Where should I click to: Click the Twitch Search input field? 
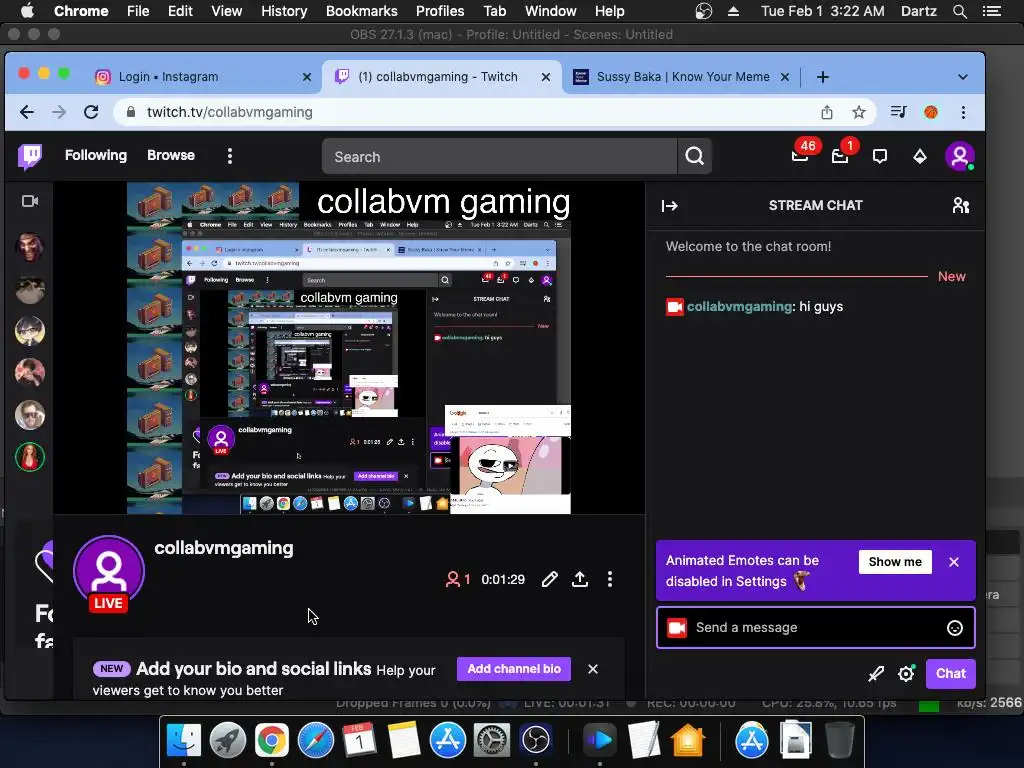point(500,157)
